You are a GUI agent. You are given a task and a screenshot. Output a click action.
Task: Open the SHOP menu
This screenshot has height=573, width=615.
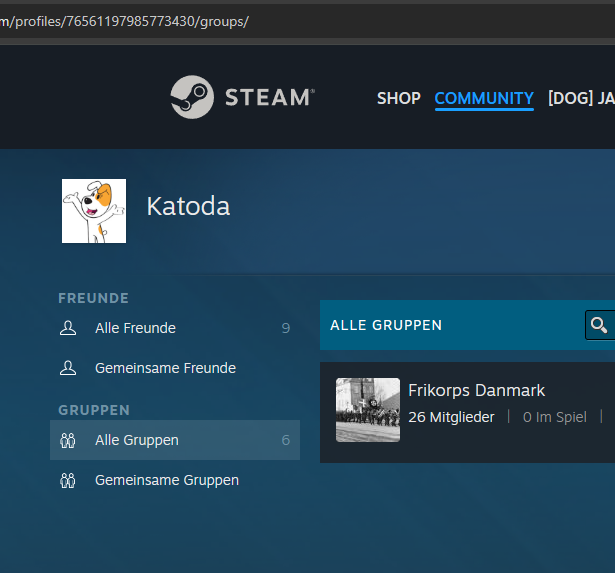tap(398, 98)
